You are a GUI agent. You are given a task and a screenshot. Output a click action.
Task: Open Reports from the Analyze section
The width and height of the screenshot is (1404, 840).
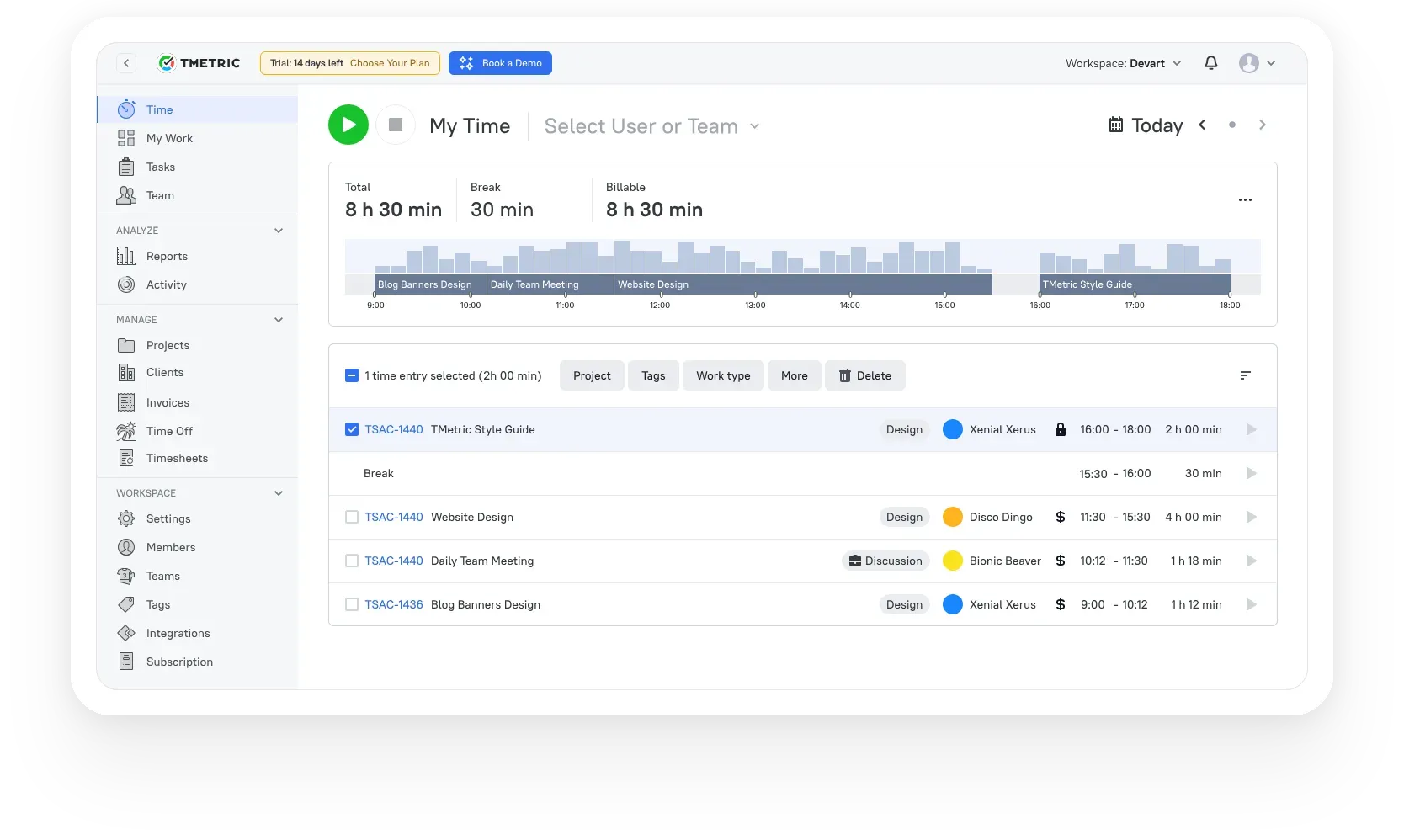166,256
